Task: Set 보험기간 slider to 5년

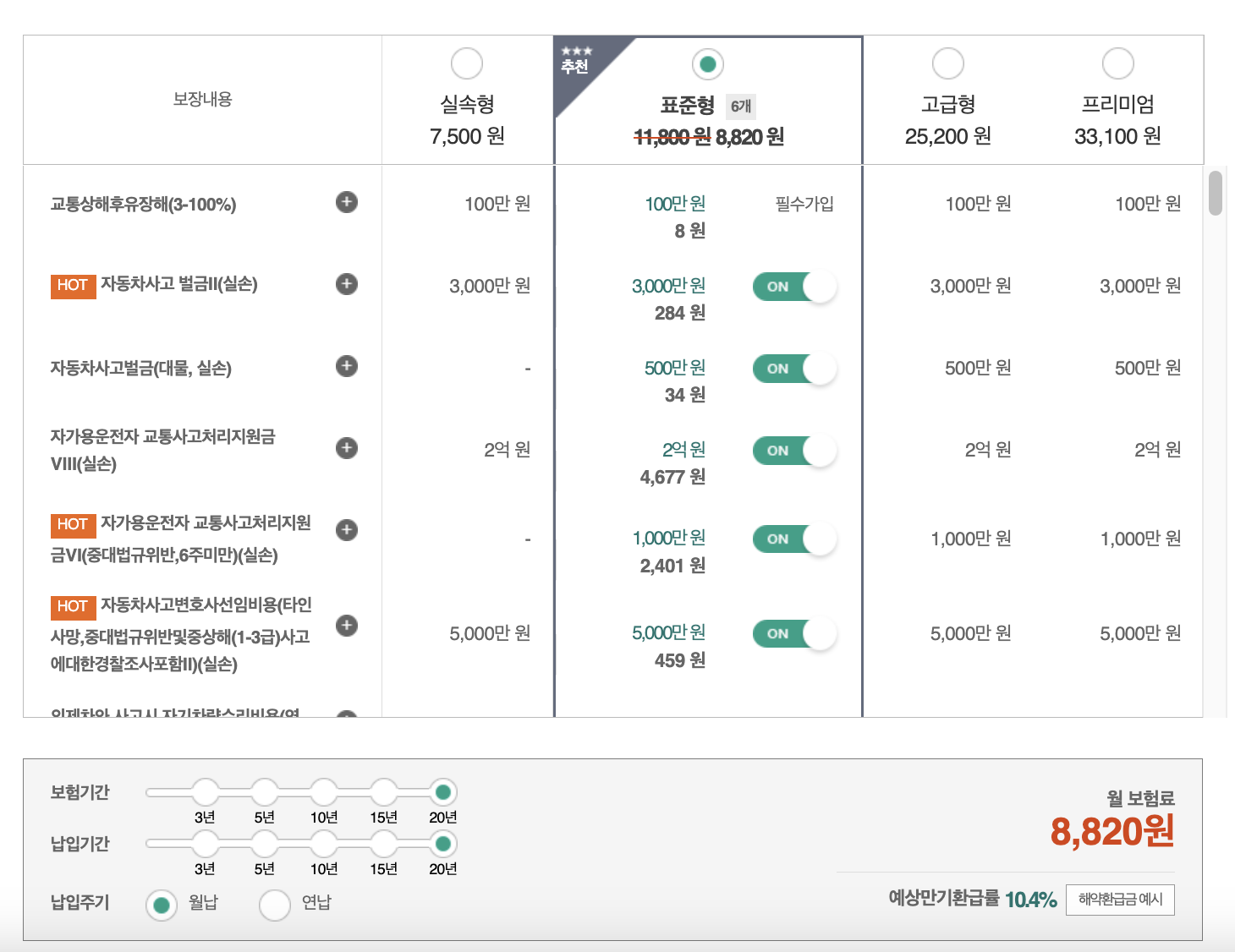Action: (x=265, y=792)
